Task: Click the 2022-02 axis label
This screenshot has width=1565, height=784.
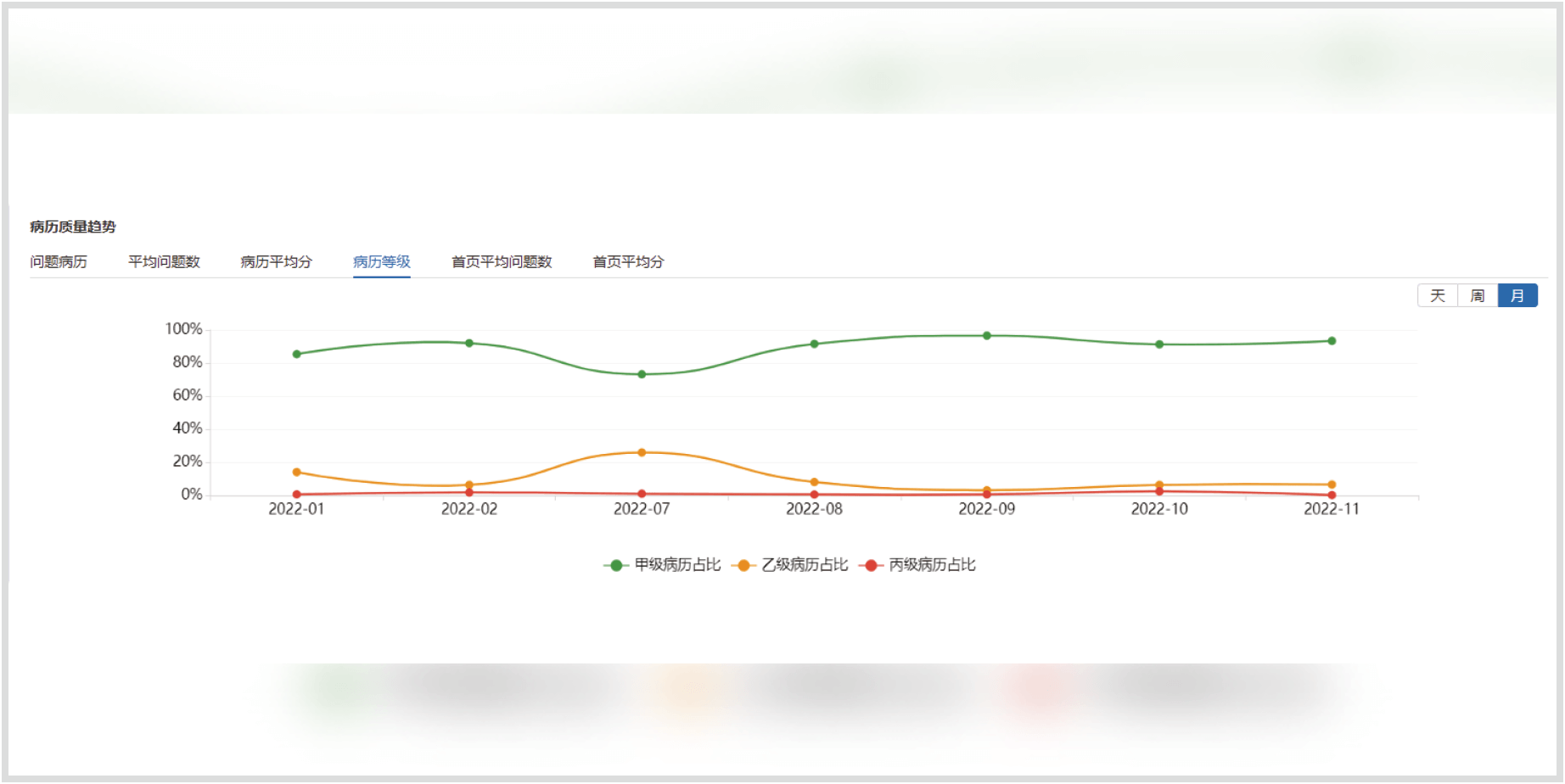Action: point(469,509)
